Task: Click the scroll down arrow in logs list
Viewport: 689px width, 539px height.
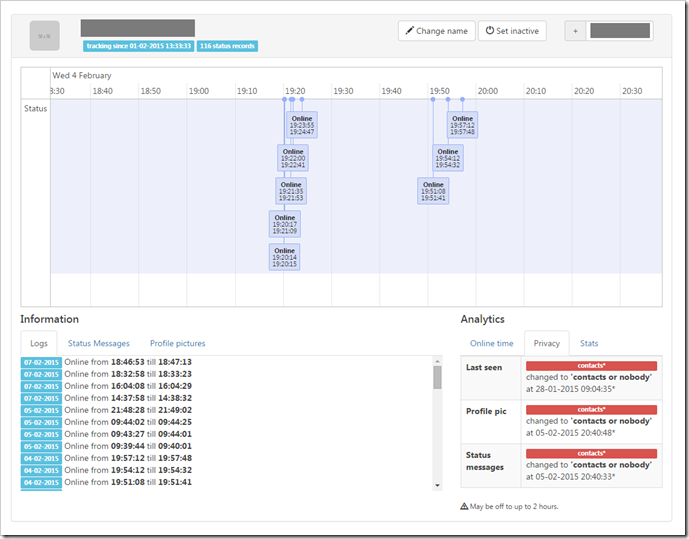Action: pyautogui.click(x=437, y=485)
